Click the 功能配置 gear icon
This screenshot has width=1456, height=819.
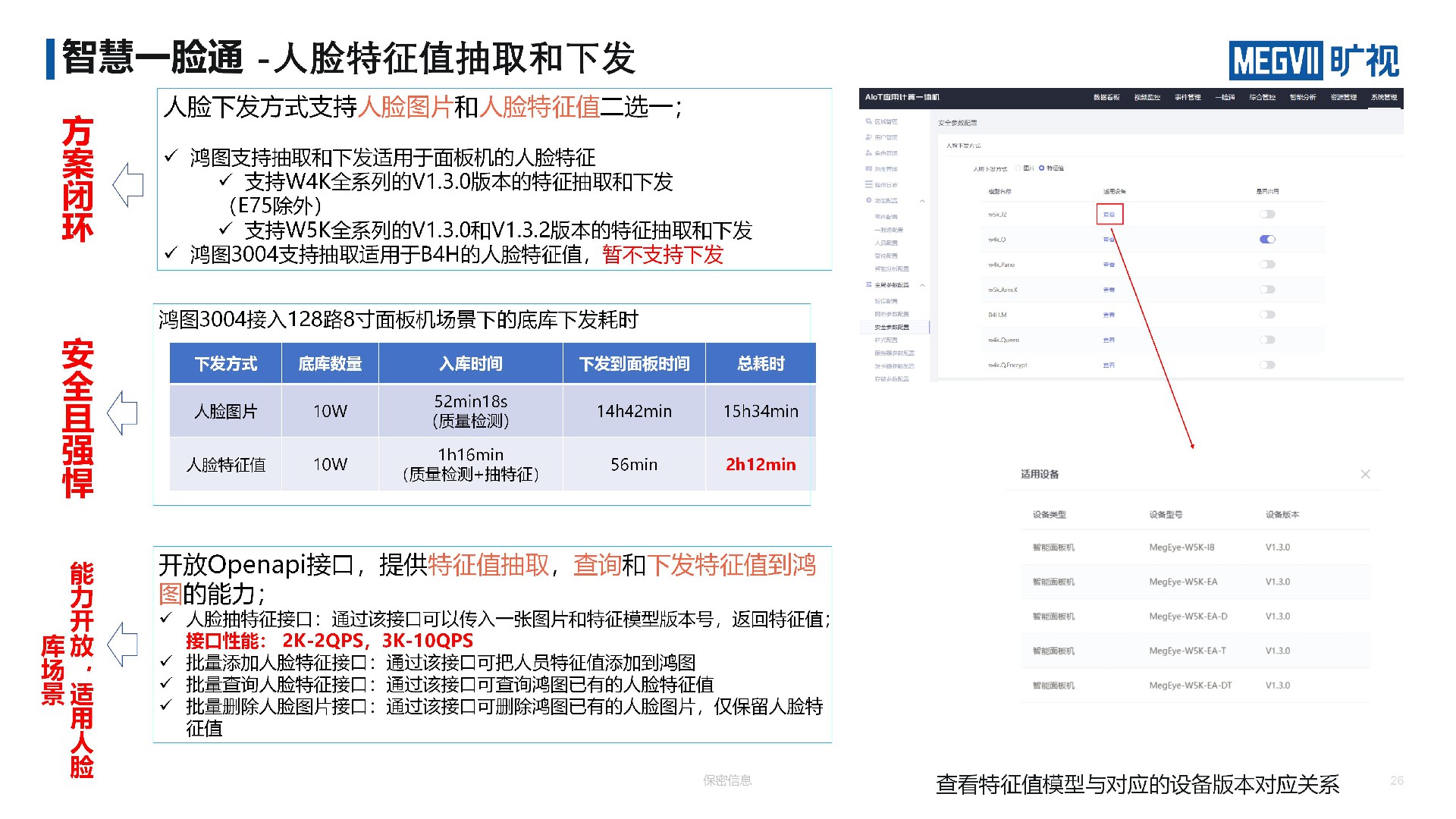(x=869, y=200)
